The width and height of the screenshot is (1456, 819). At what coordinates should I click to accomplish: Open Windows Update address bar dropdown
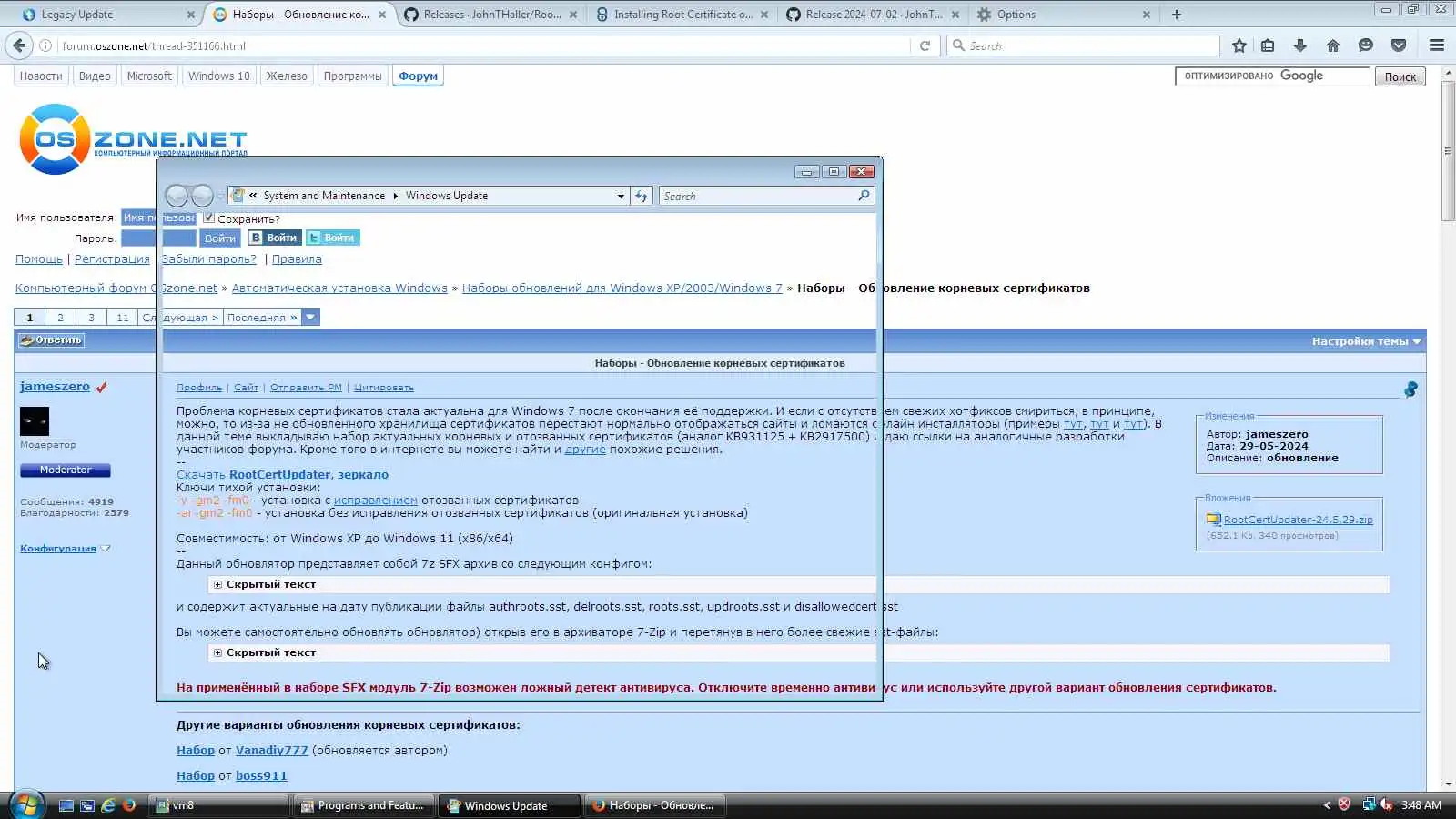[621, 196]
